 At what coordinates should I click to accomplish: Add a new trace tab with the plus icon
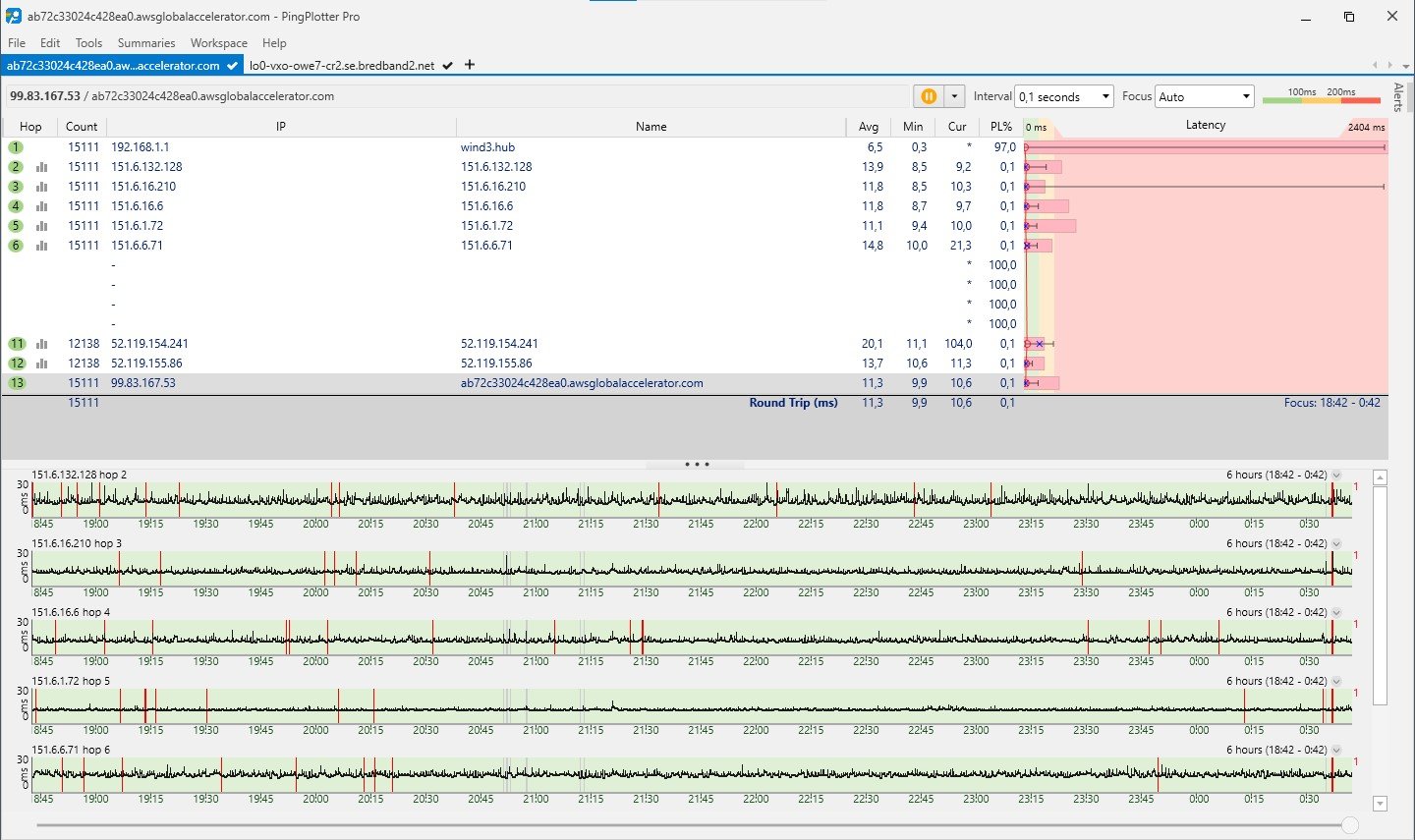tap(470, 65)
